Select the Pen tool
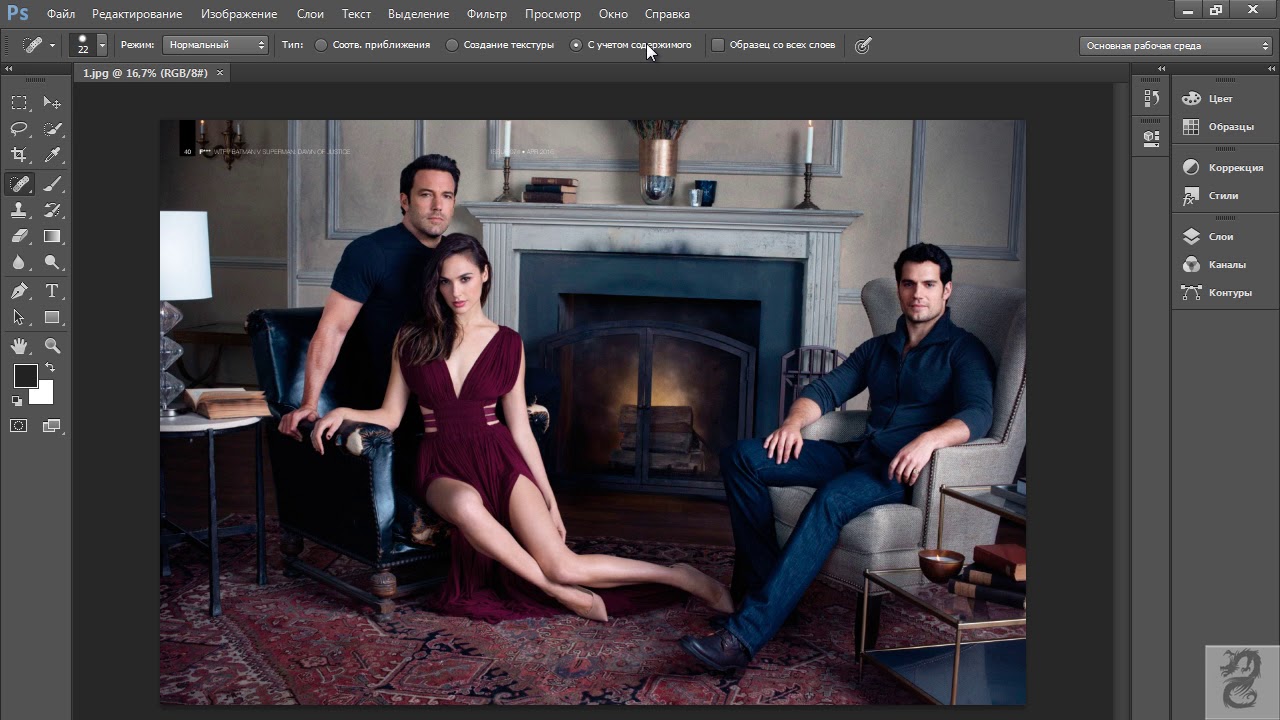This screenshot has width=1280, height=720. pos(19,291)
